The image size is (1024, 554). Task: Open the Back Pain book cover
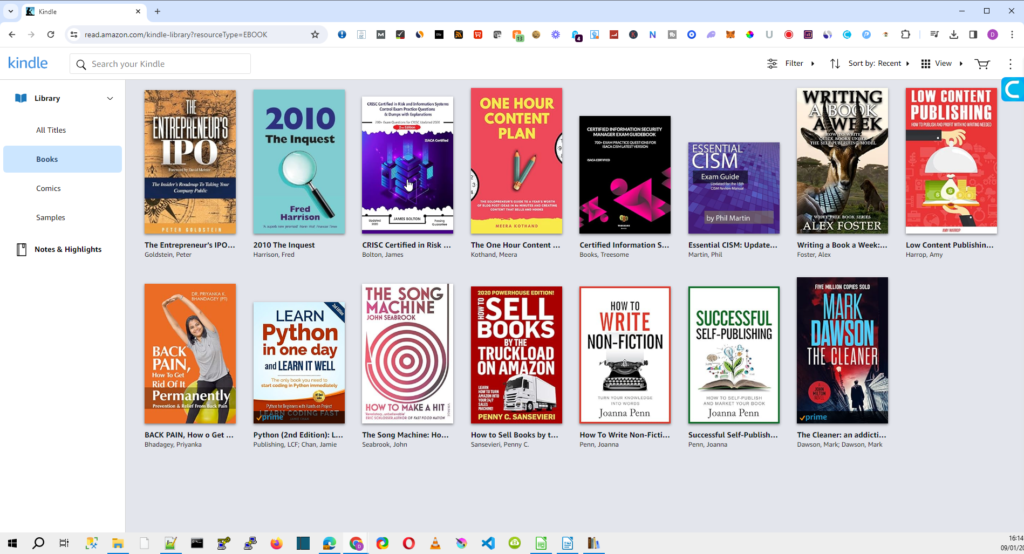click(x=190, y=354)
